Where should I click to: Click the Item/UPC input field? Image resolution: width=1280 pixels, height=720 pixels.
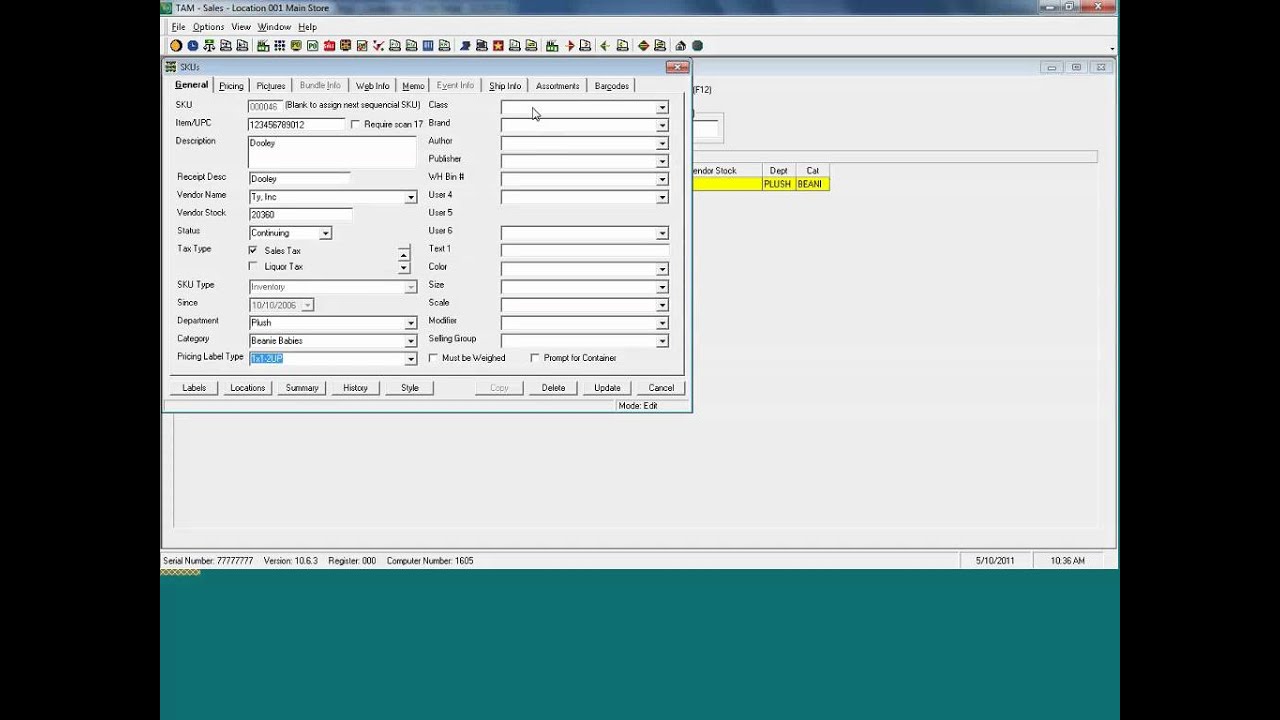(297, 125)
